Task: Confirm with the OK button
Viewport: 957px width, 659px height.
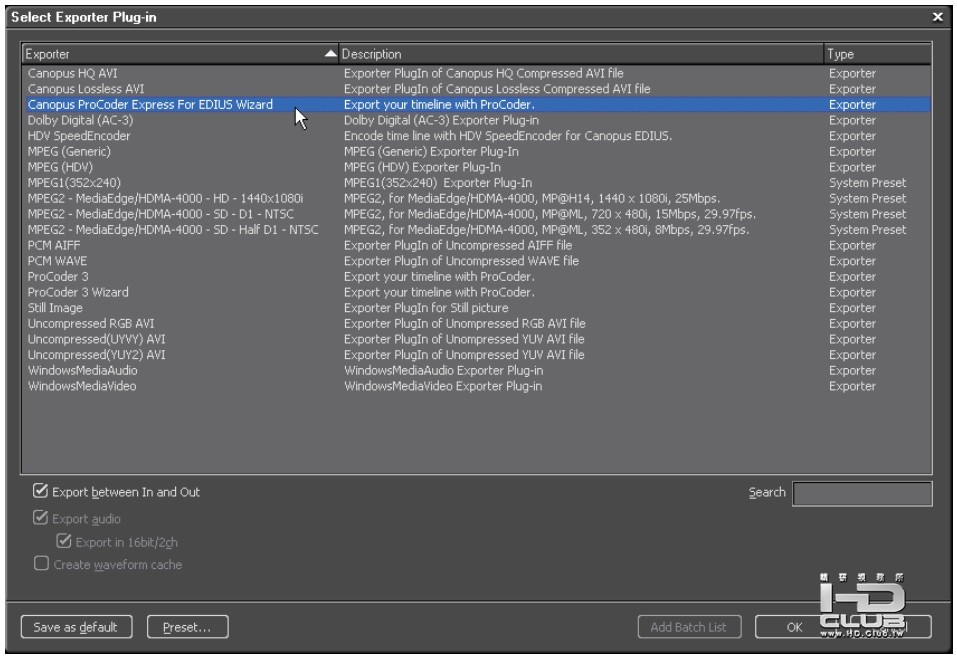Action: click(793, 627)
